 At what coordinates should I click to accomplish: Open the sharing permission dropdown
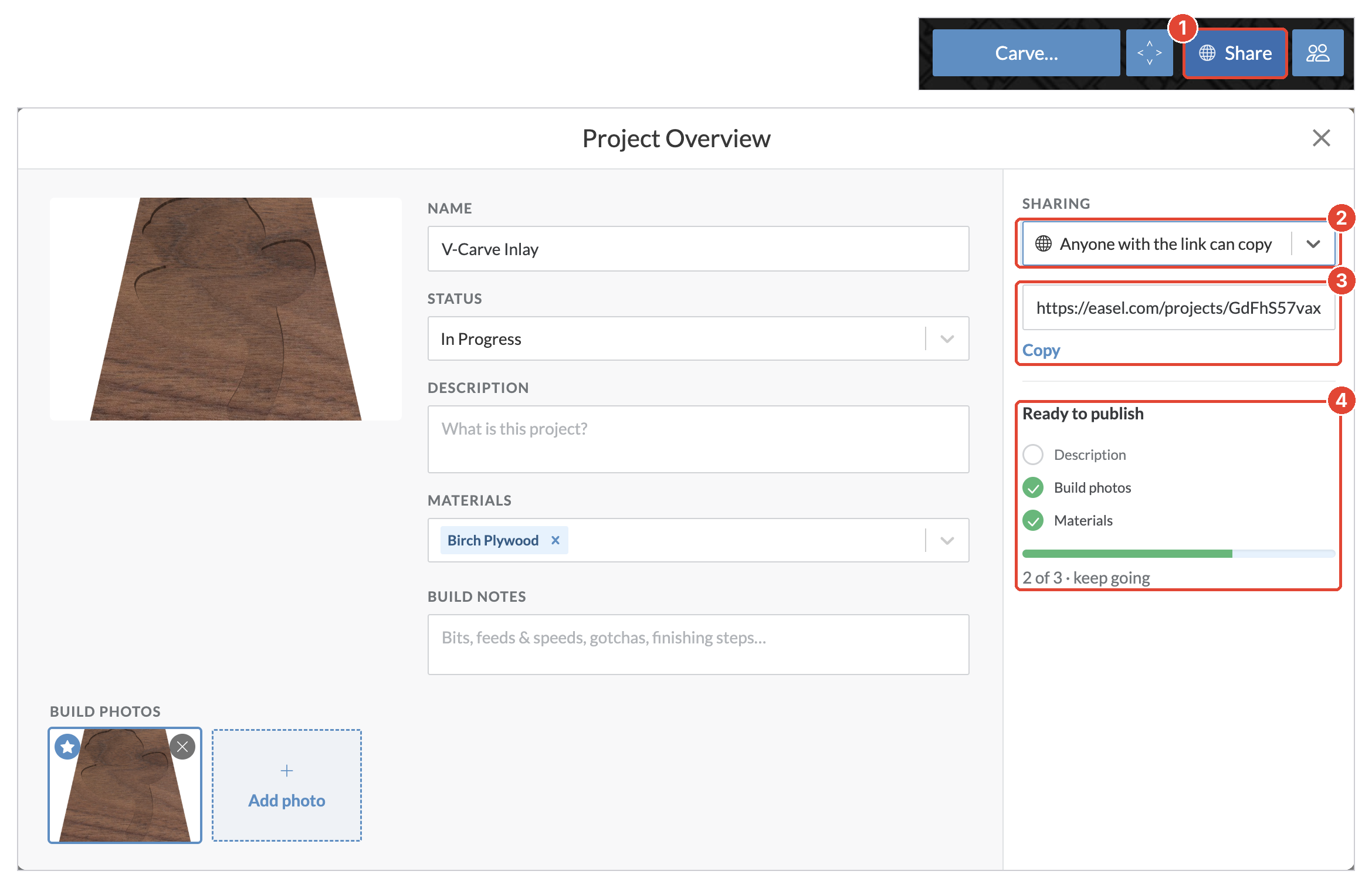coord(1178,243)
